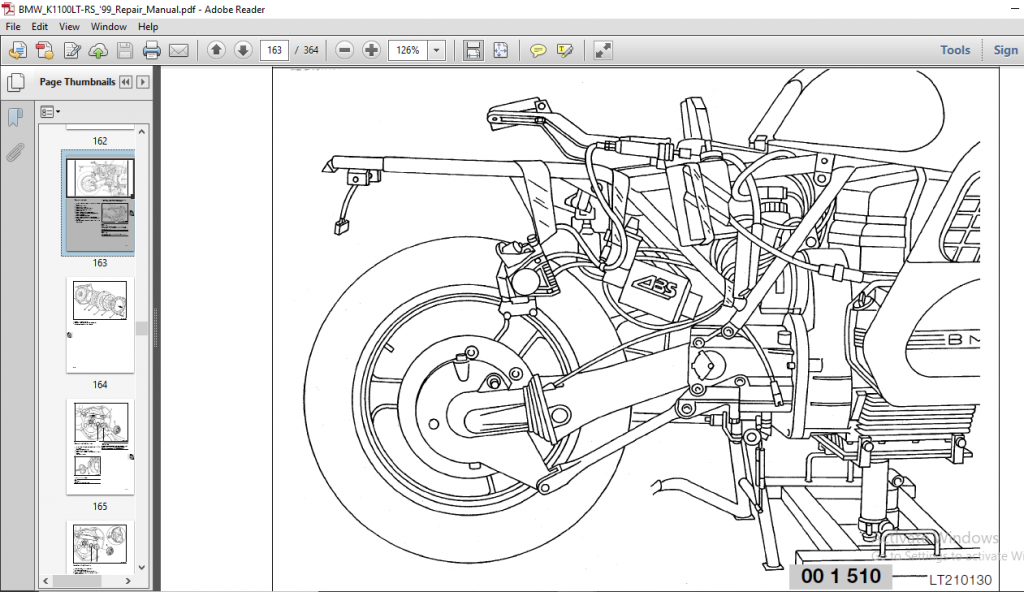Click the Create PDF online icon
This screenshot has height=592, width=1024.
click(18, 50)
